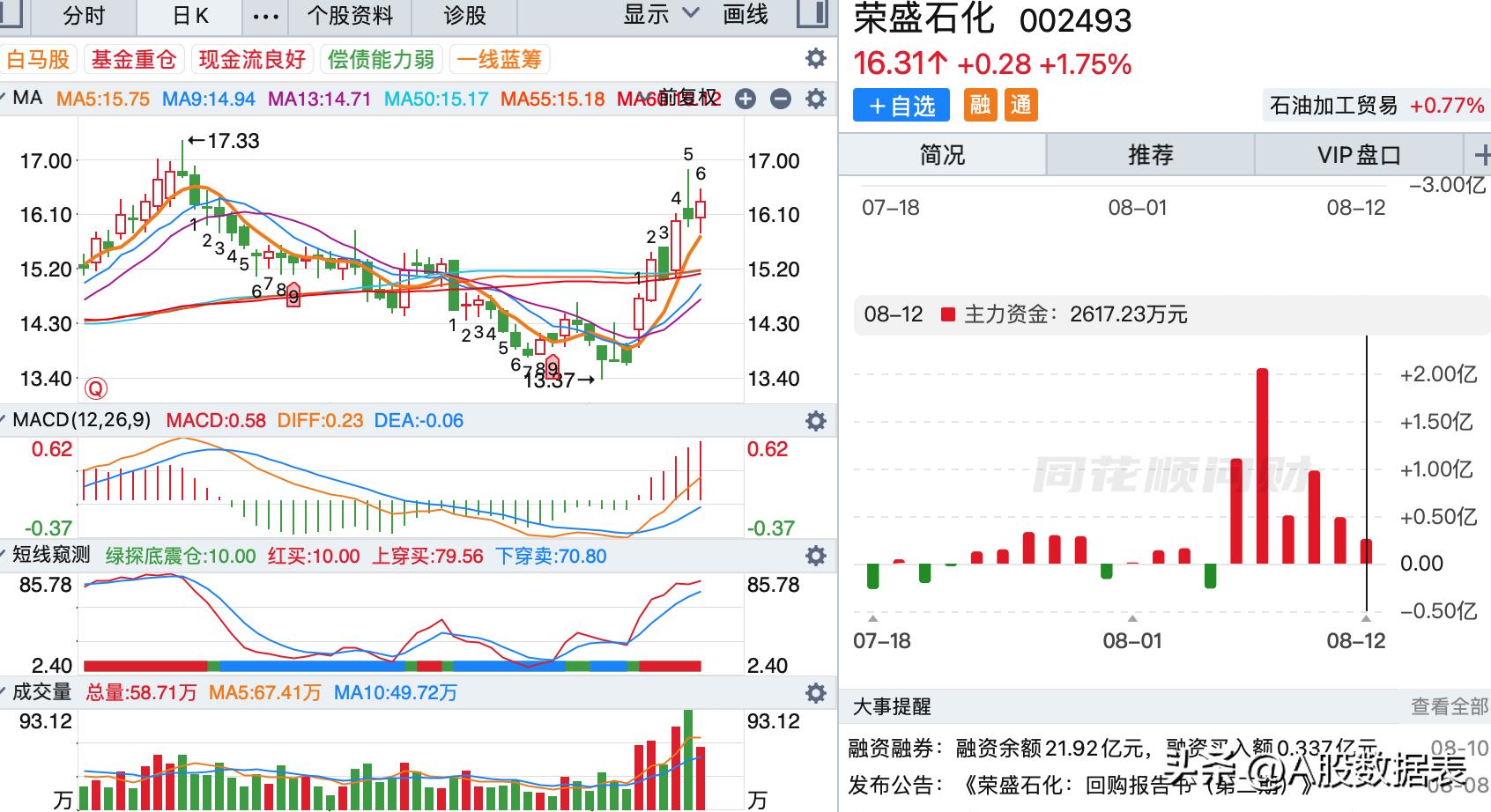Open settings gear beside stock tags
This screenshot has height=812, width=1491.
pos(816,59)
